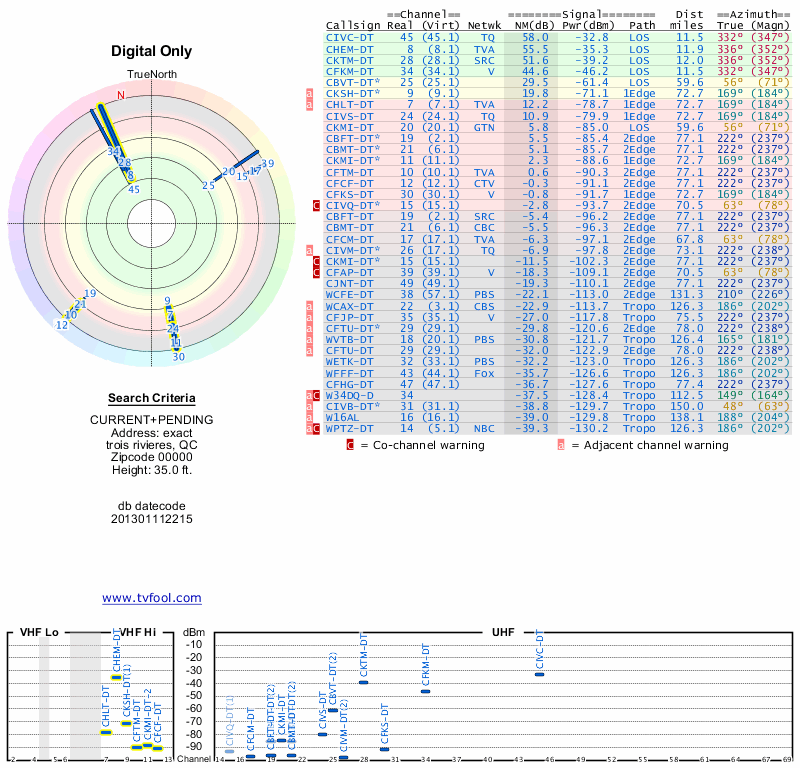Select CFTM-DT callsign in the table
The height and width of the screenshot is (768, 800).
349,172
